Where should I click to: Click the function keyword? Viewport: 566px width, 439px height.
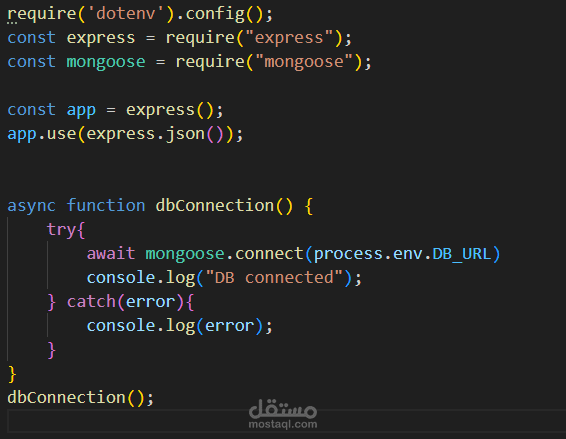pyautogui.click(x=106, y=205)
